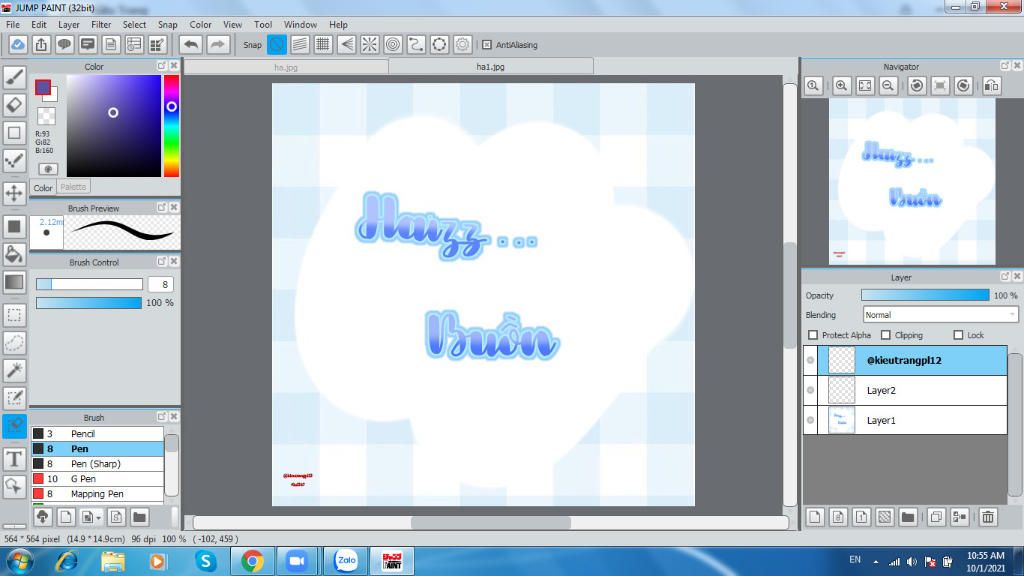Select the Color tab
This screenshot has width=1024, height=576.
[43, 187]
